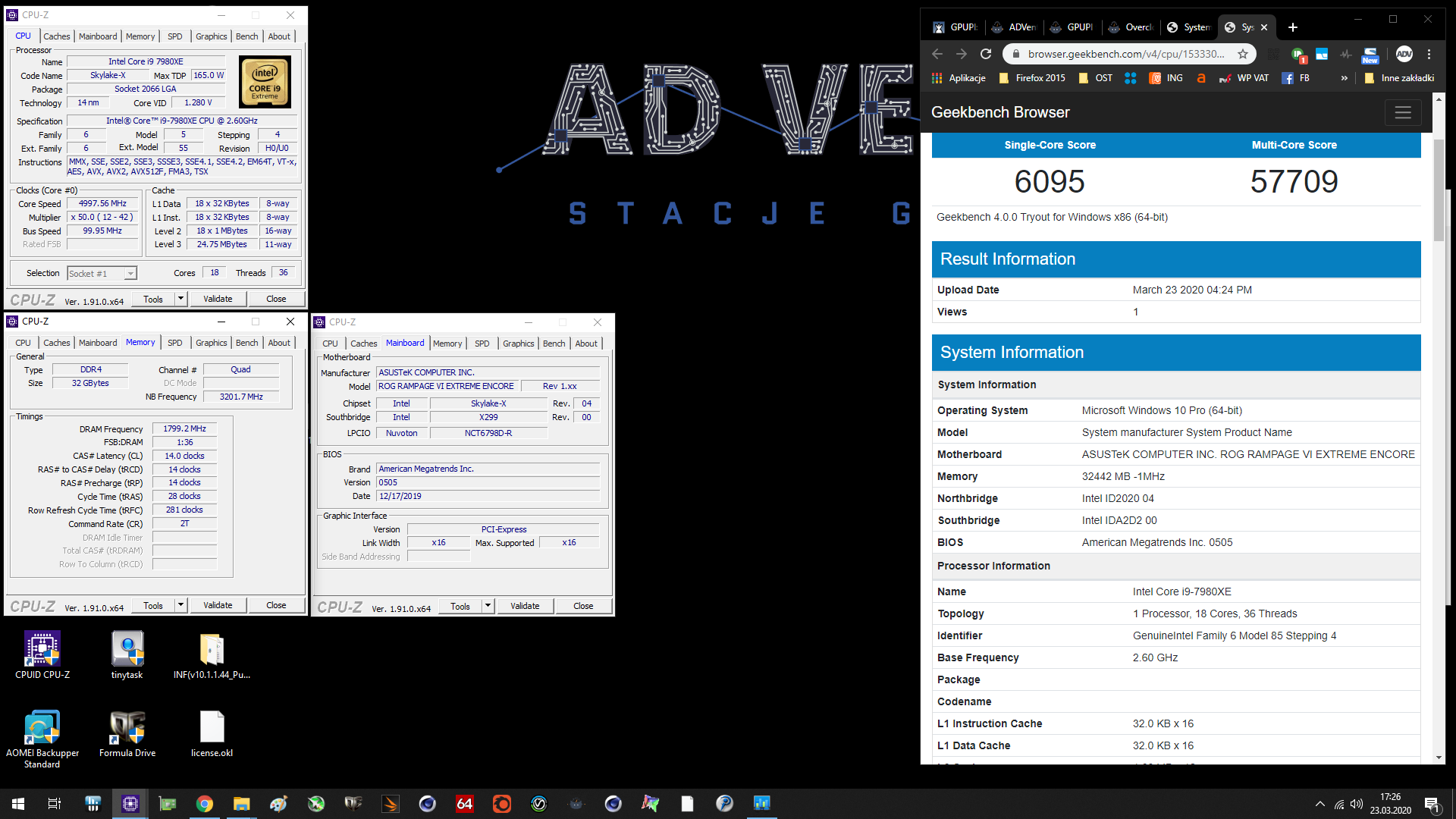Open the OST bookmarks folder
This screenshot has width=1456, height=819.
point(1096,78)
